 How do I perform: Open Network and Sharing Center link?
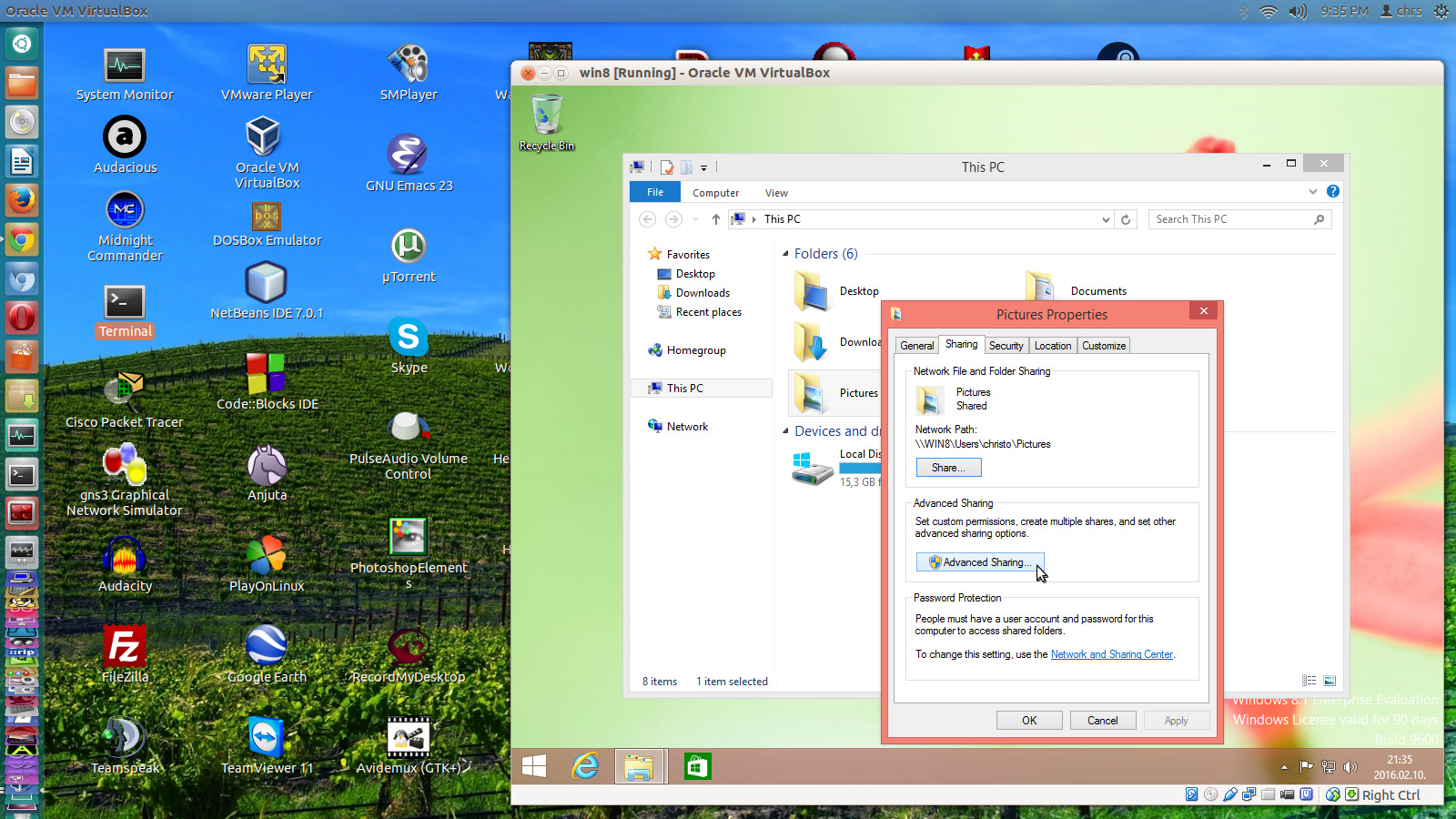click(1111, 654)
